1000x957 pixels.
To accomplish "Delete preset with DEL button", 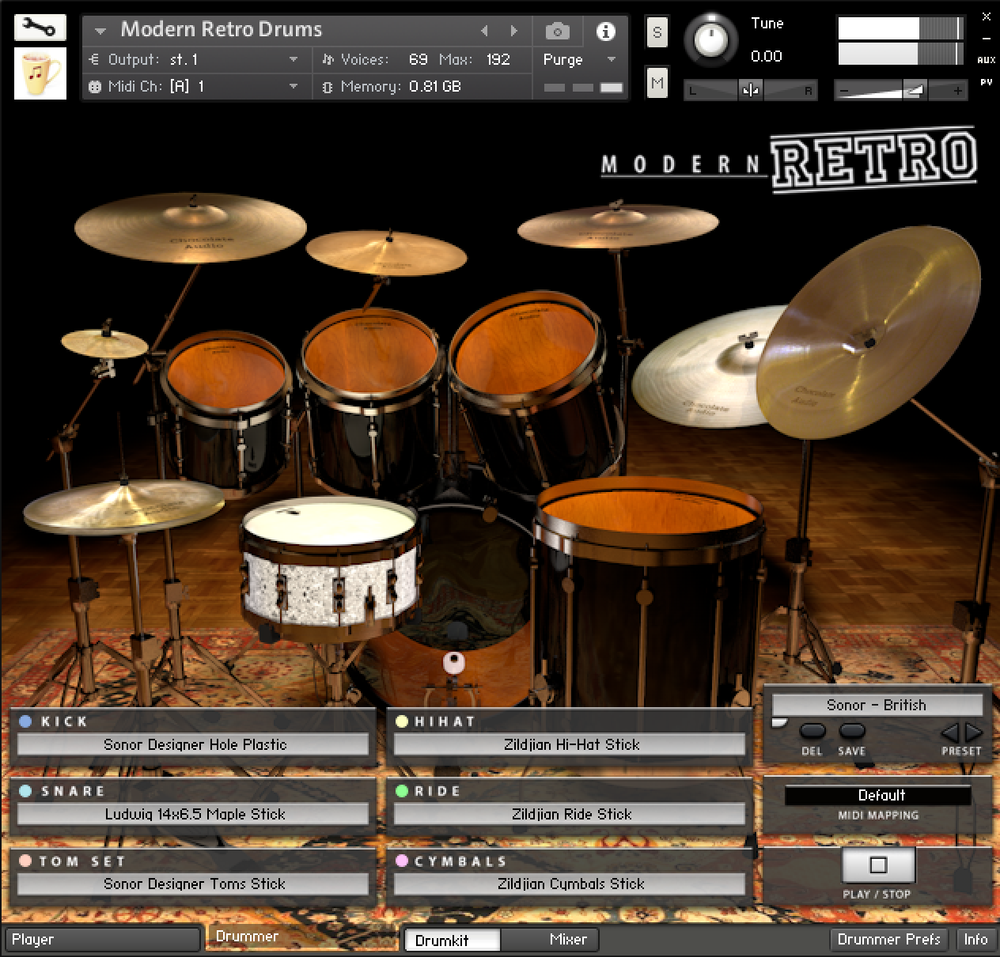I will [812, 731].
